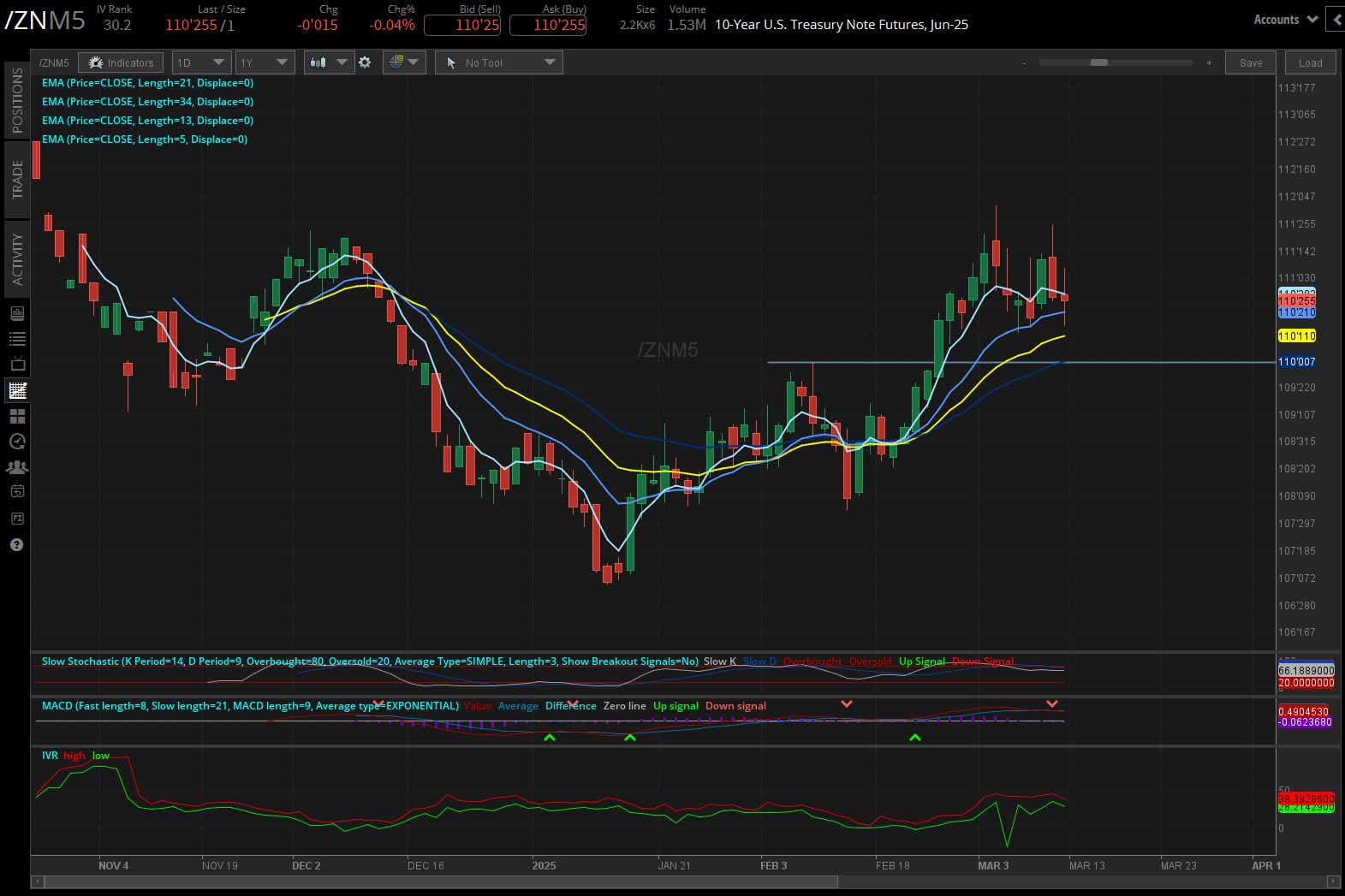Open the TV media icon in sidebar
The width and height of the screenshot is (1345, 896).
point(17,365)
